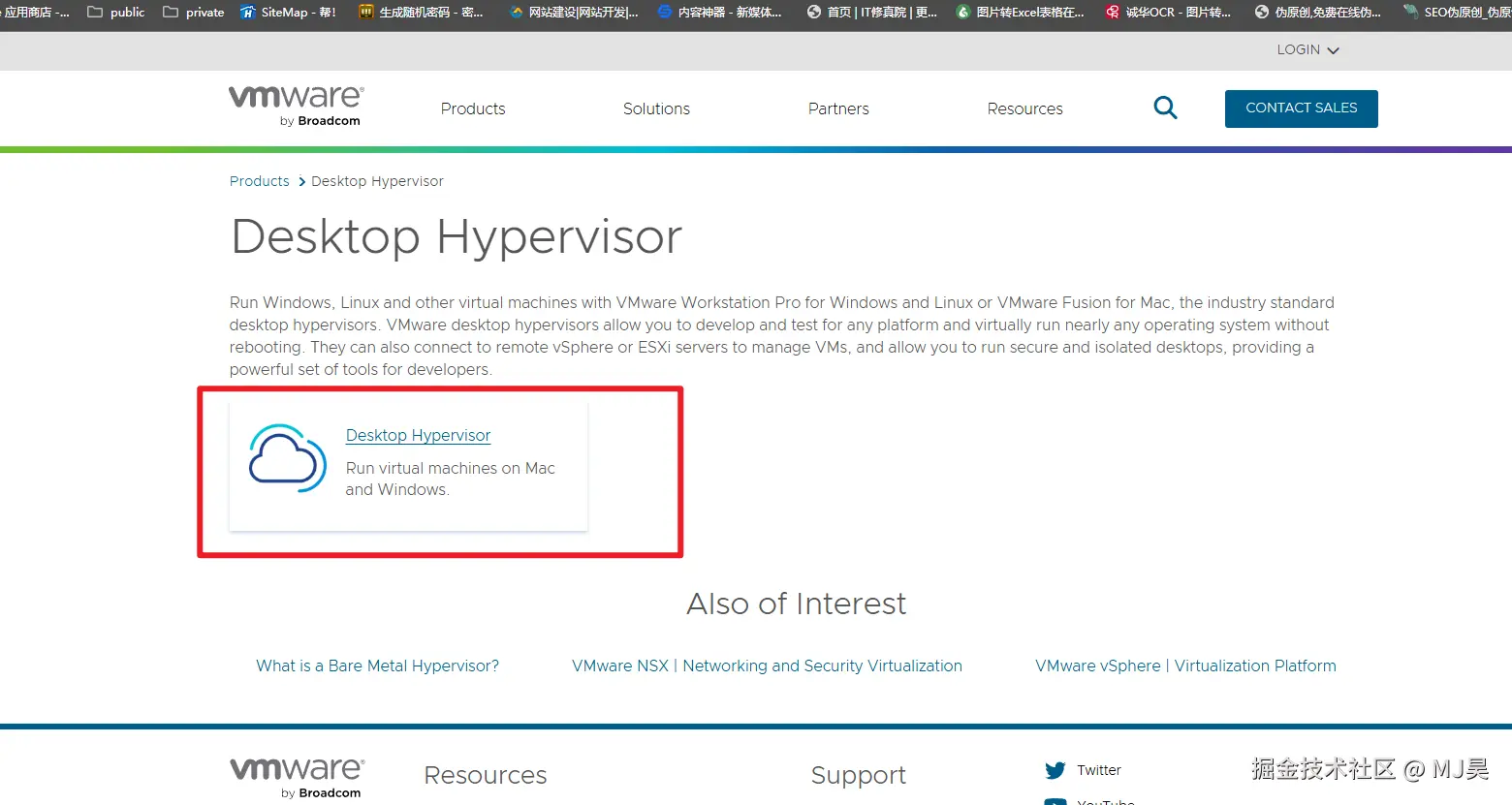
Task: Open the 内容神器 - 新媒体 bookmark
Action: tap(719, 12)
